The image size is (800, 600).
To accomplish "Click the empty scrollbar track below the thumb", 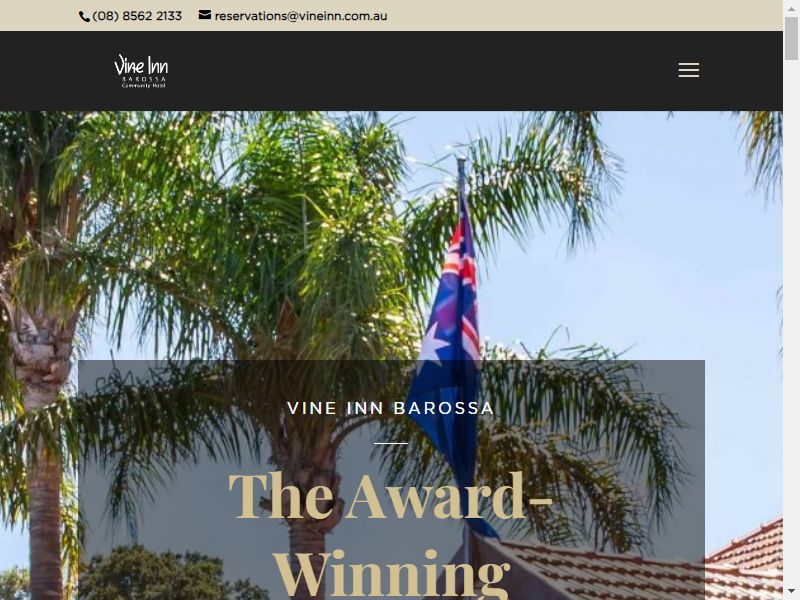I will point(791,321).
